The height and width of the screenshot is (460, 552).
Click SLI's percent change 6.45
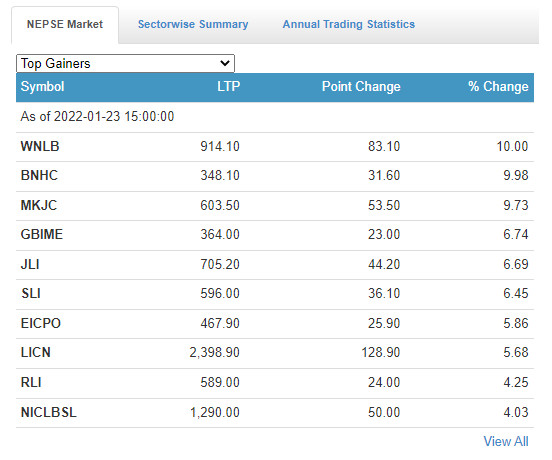[x=516, y=293]
